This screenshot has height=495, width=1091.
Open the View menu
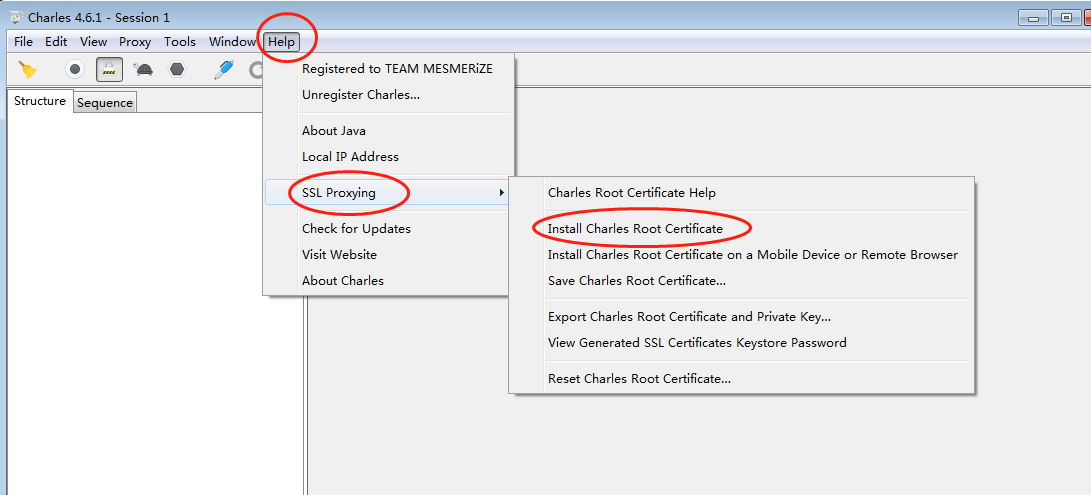pos(93,42)
